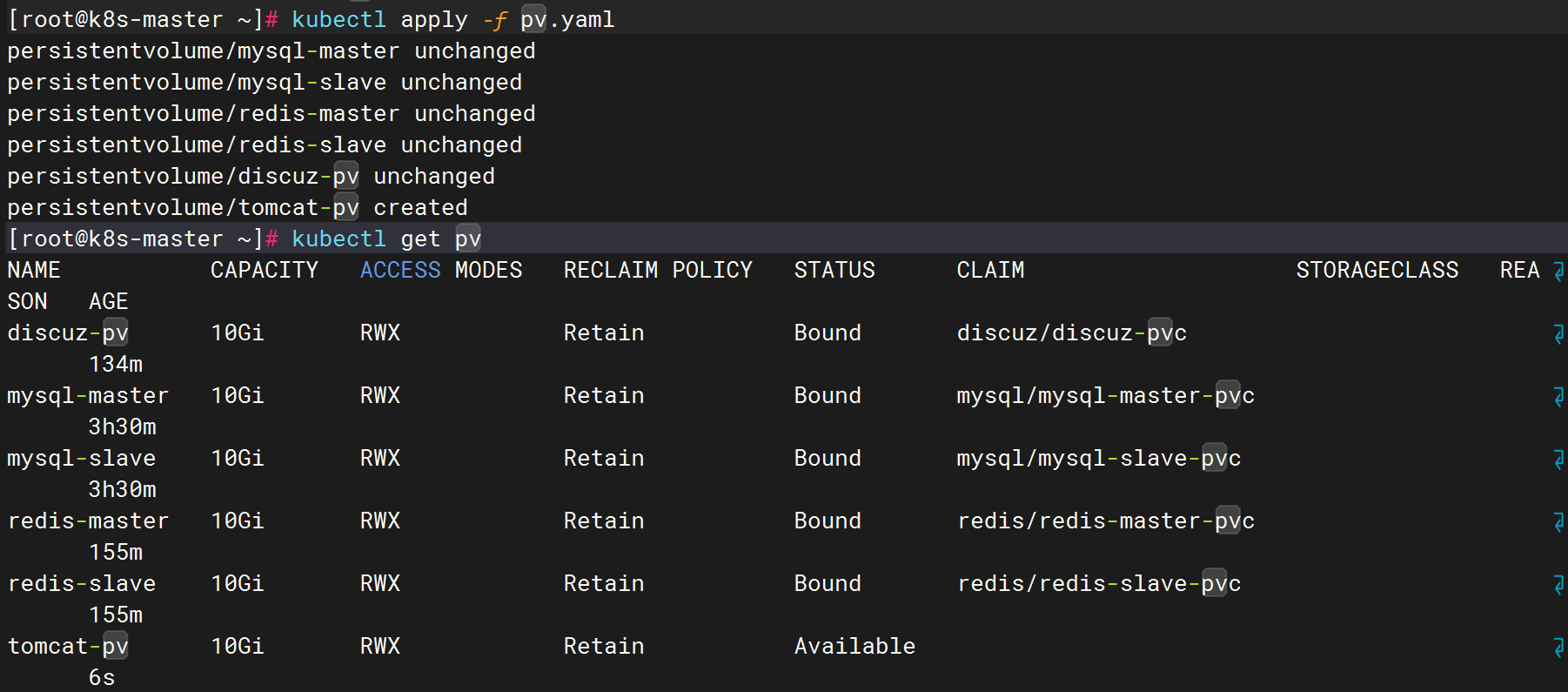Click the CAPACITY column header
This screenshot has width=1568, height=692.
point(265,270)
